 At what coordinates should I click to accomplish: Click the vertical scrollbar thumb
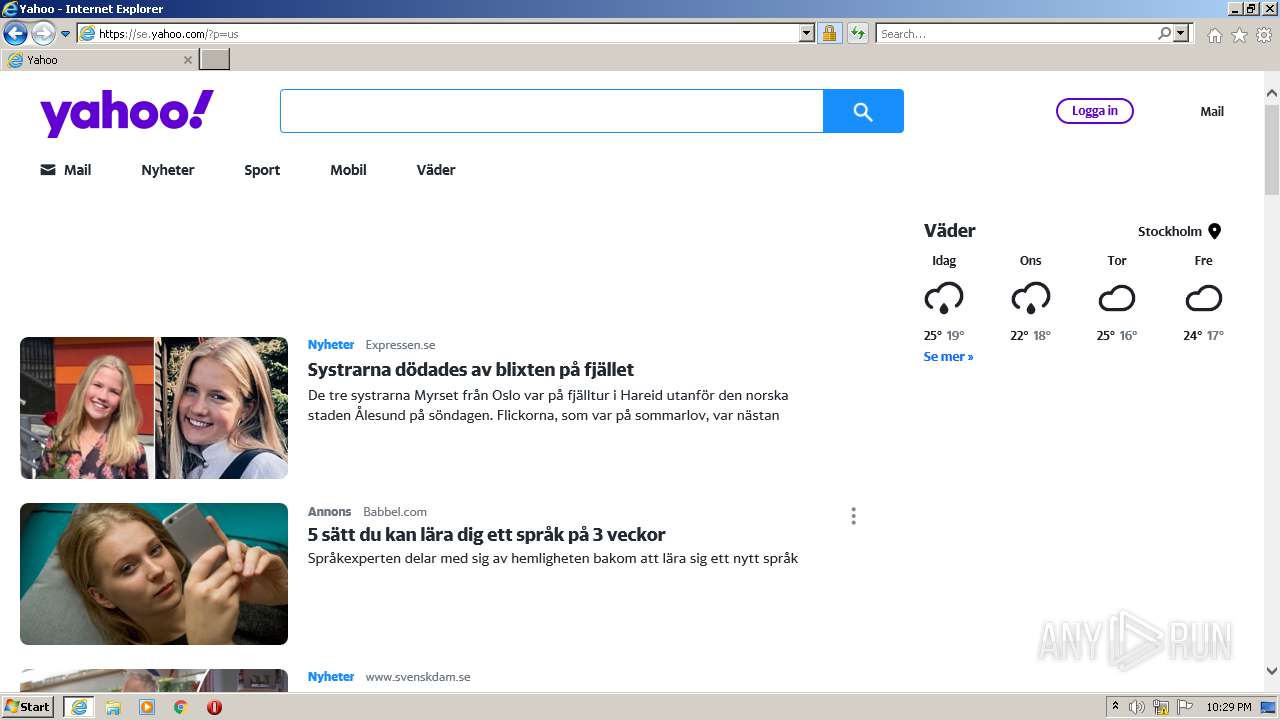point(1272,149)
